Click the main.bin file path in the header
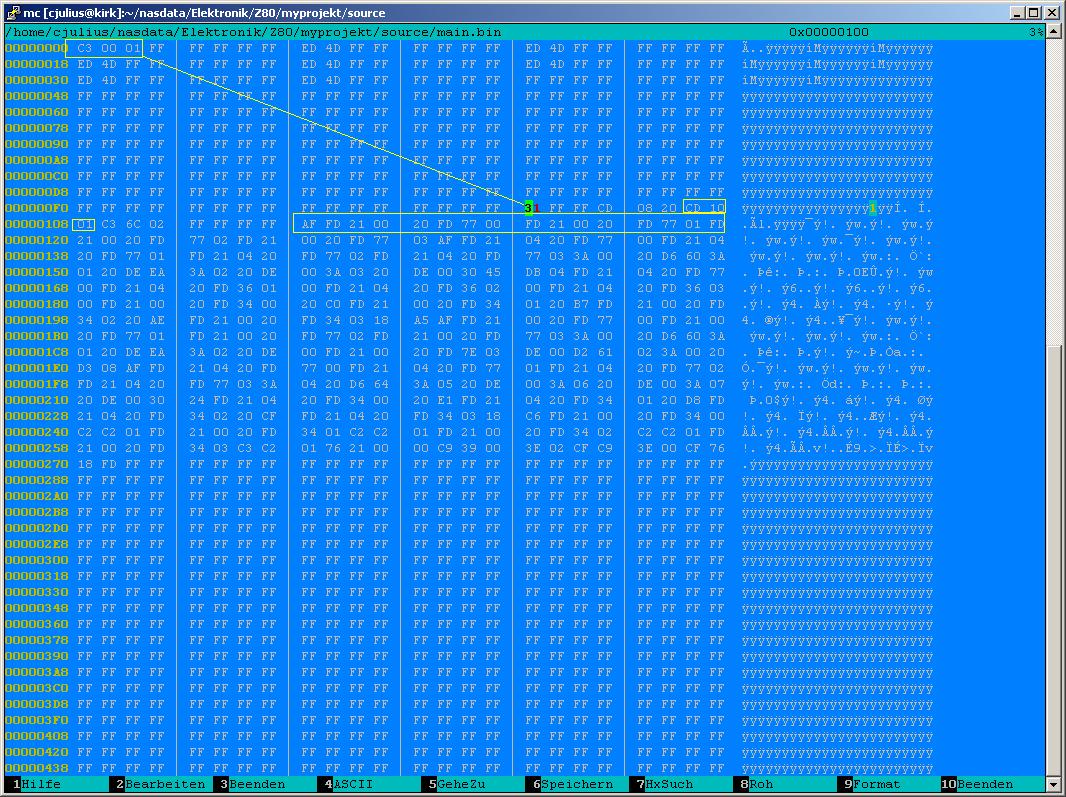Image resolution: width=1066 pixels, height=797 pixels. tap(253, 32)
